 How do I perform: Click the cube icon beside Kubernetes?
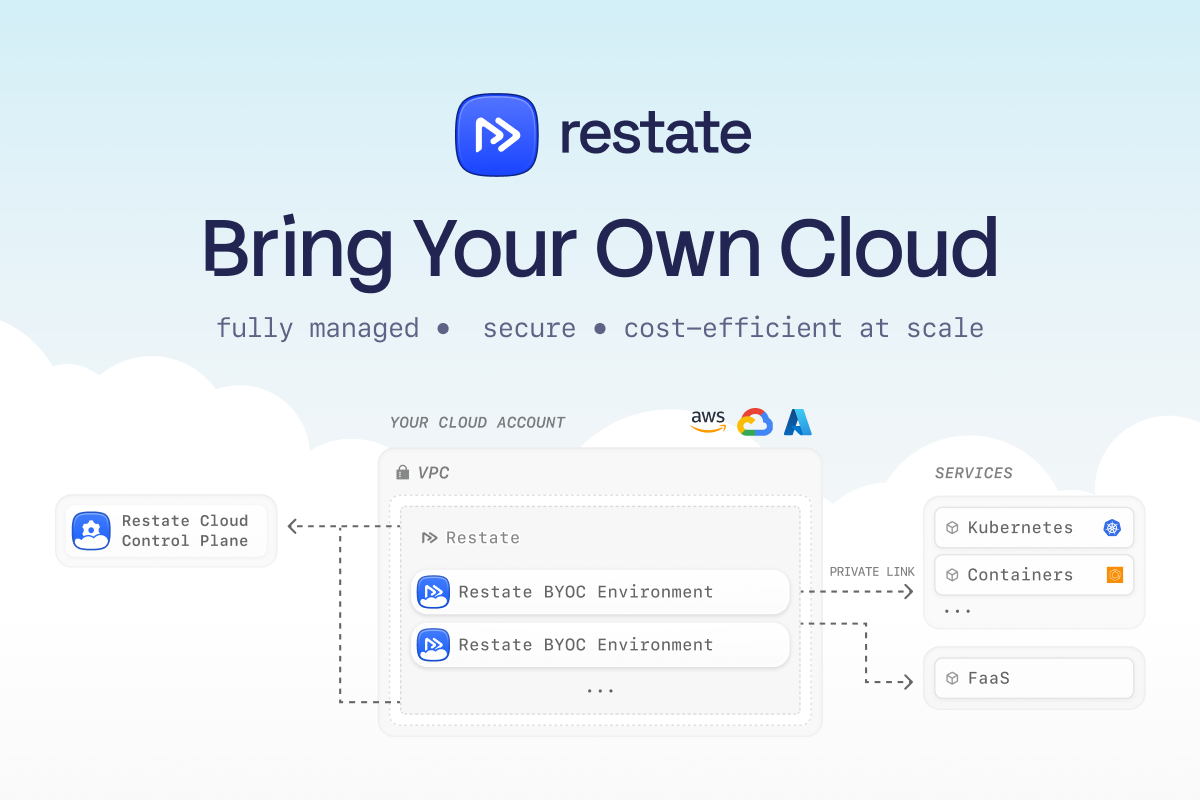(953, 528)
